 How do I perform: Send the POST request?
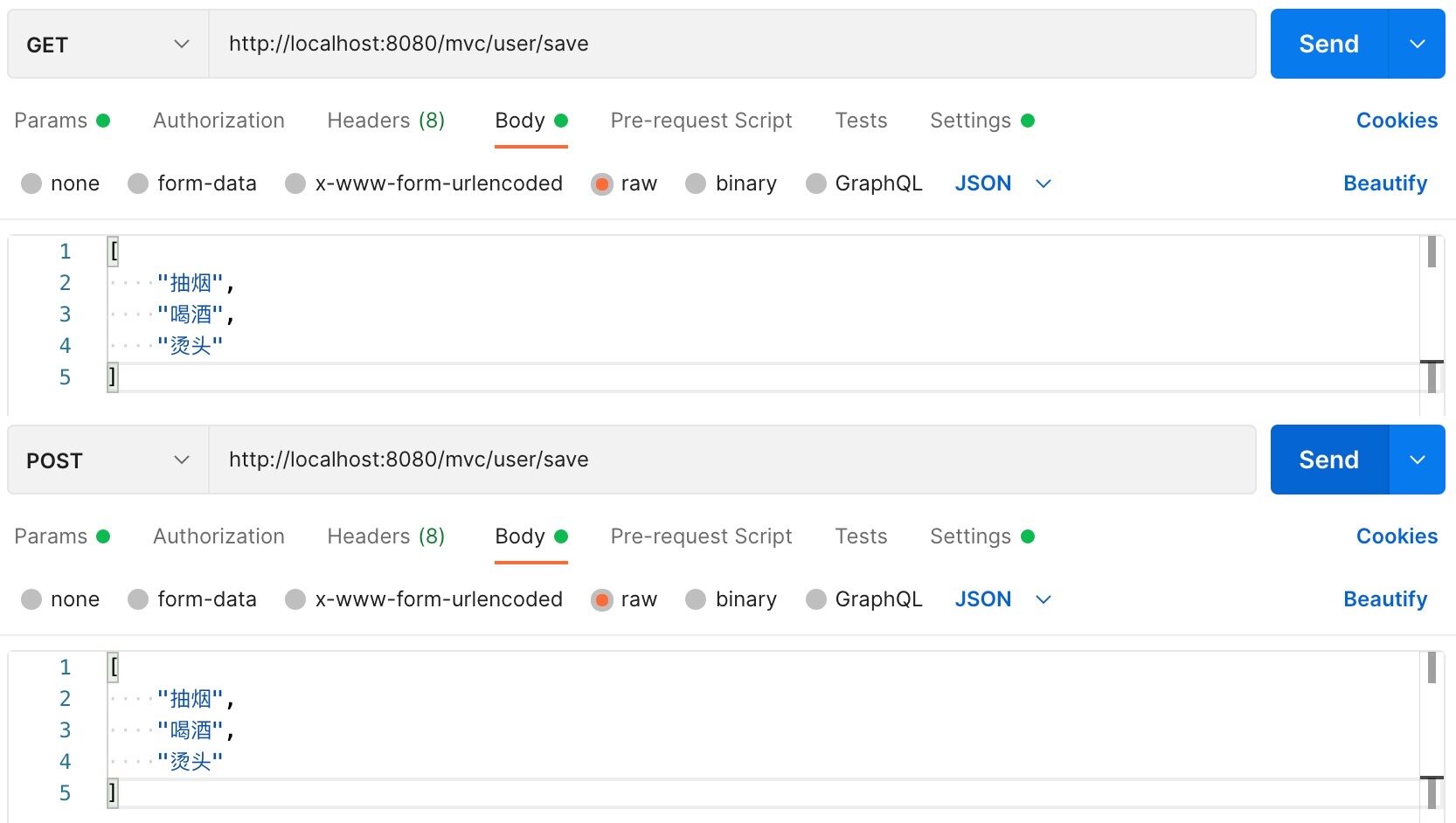click(1328, 460)
